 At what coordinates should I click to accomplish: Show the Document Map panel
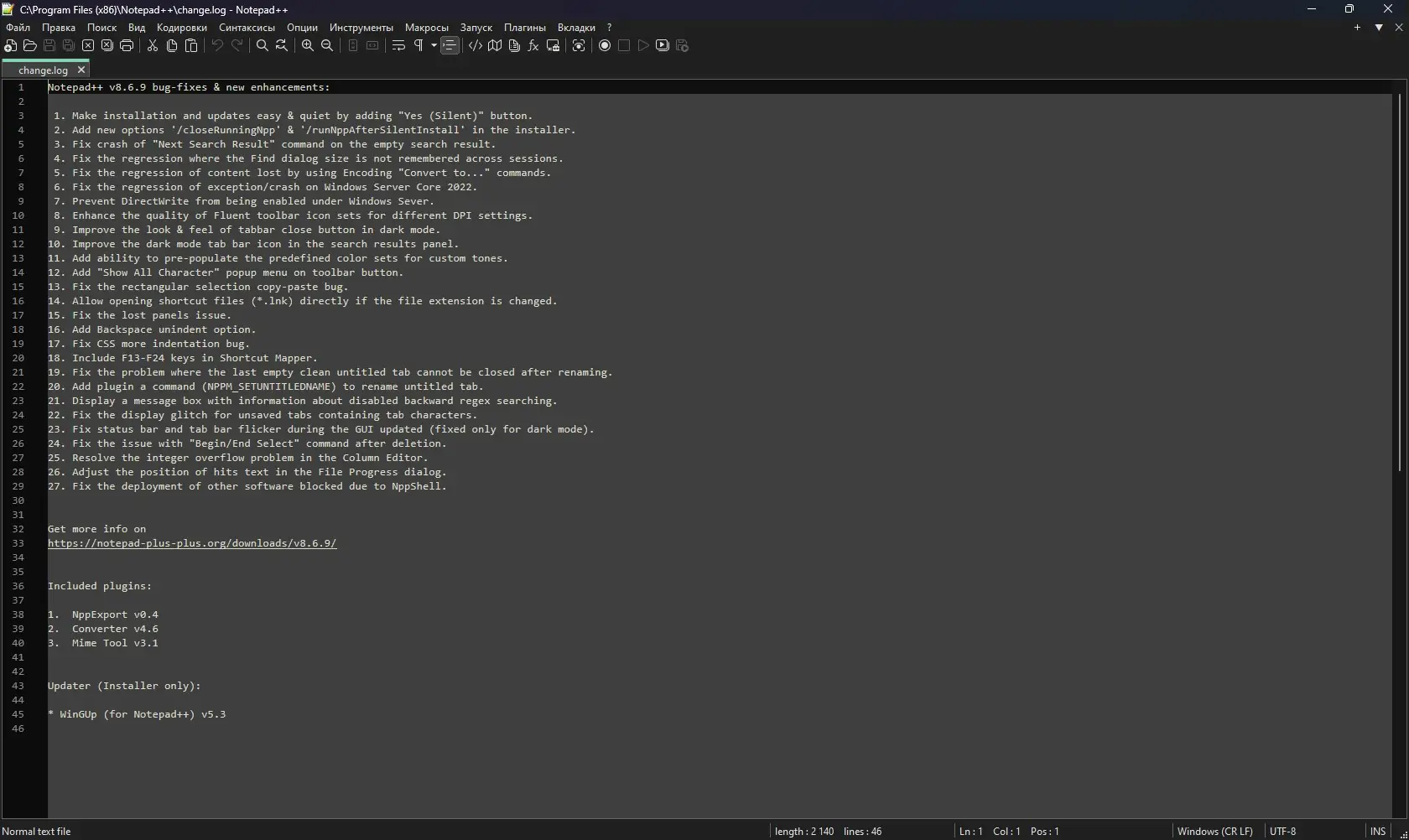coord(495,46)
